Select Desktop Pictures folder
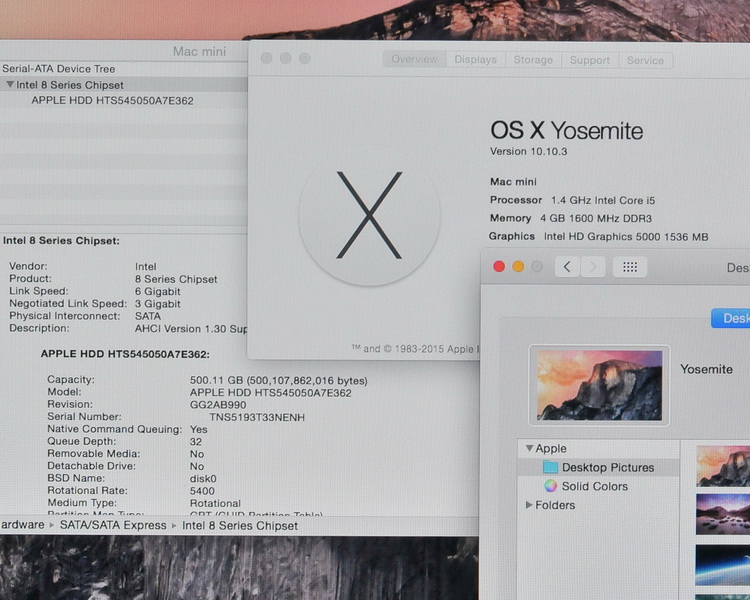750x600 pixels. pyautogui.click(x=599, y=467)
